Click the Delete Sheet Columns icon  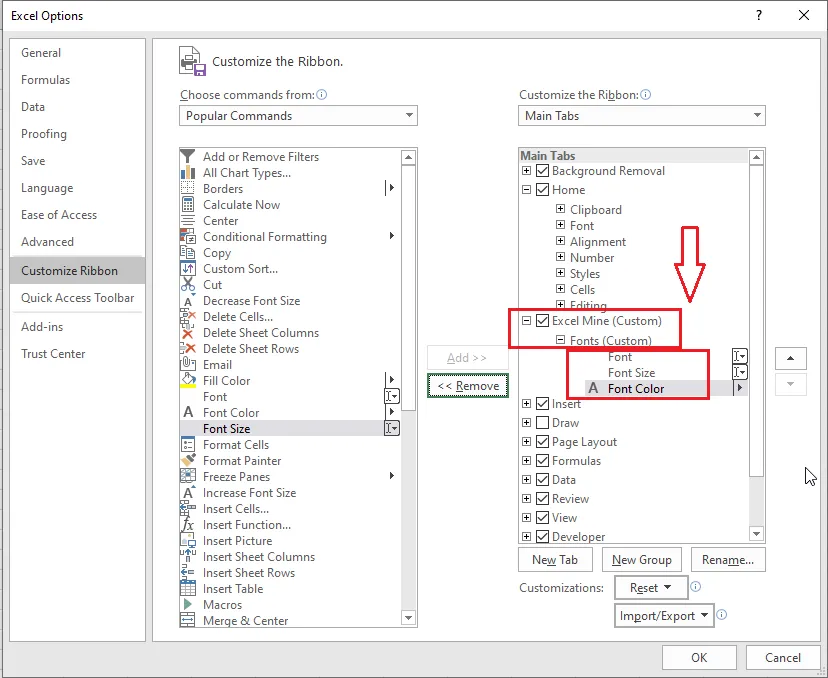[x=187, y=333]
